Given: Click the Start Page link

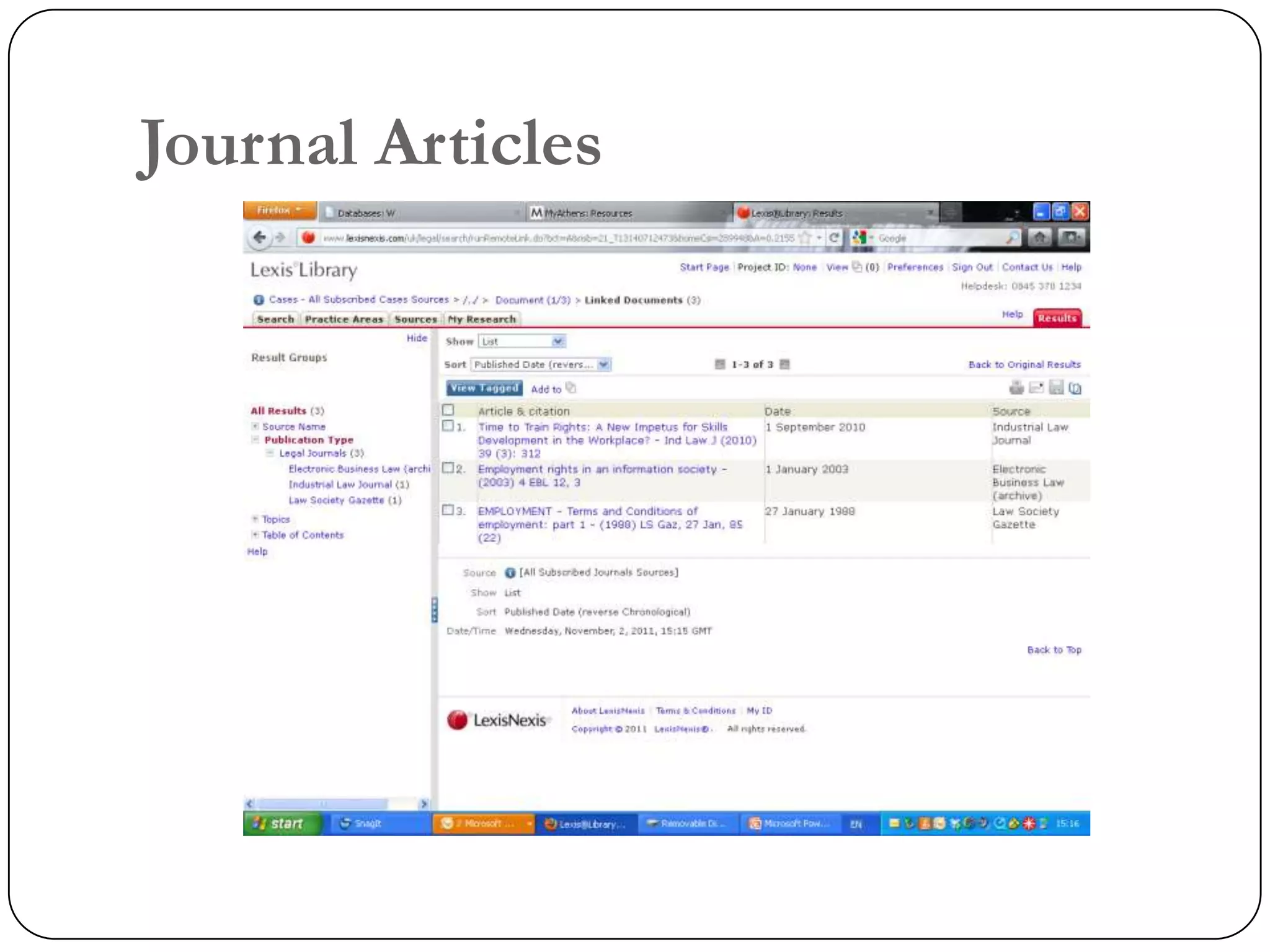Looking at the screenshot, I should pyautogui.click(x=704, y=267).
